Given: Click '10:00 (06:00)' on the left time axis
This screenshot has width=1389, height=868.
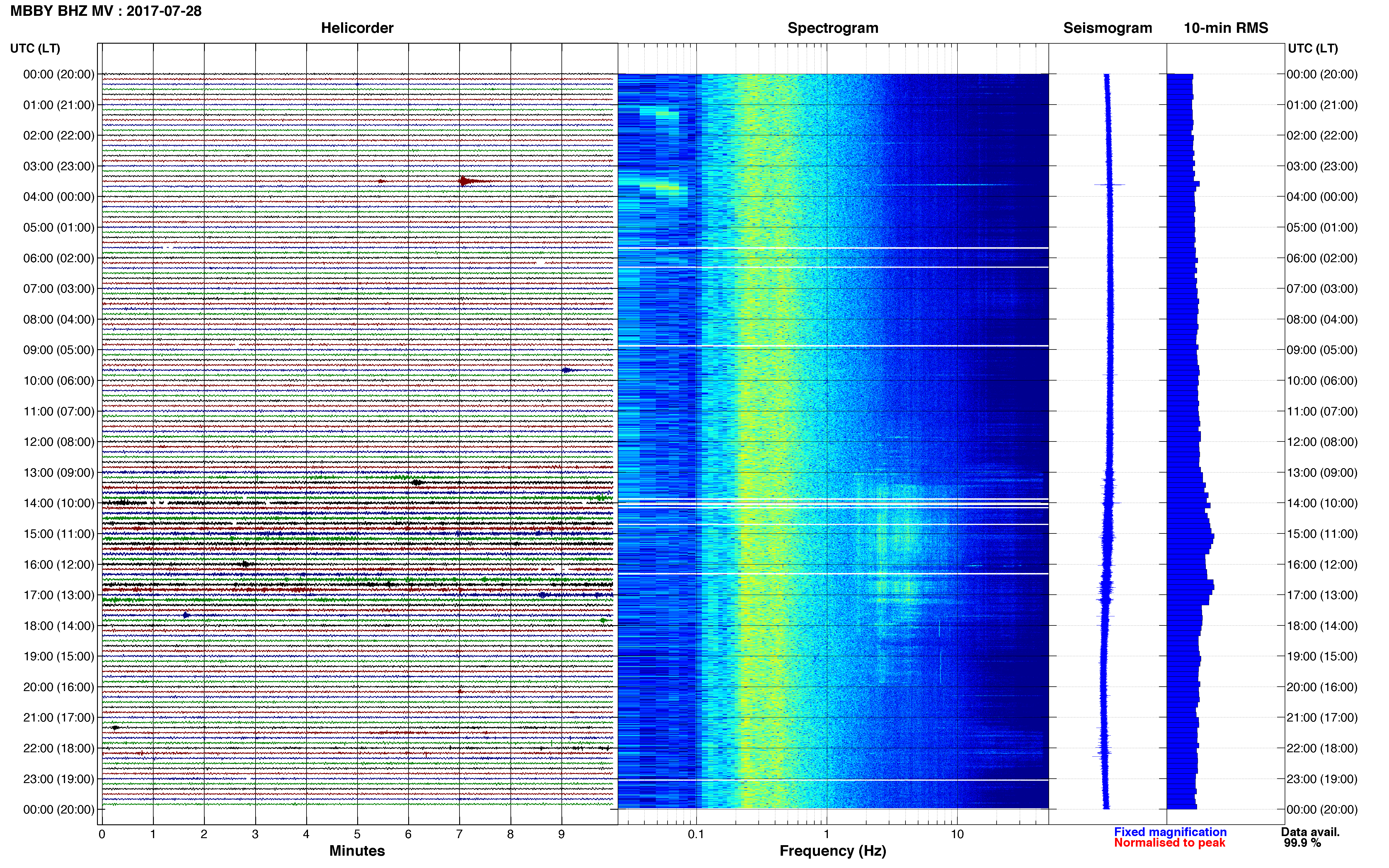Looking at the screenshot, I should pyautogui.click(x=59, y=381).
